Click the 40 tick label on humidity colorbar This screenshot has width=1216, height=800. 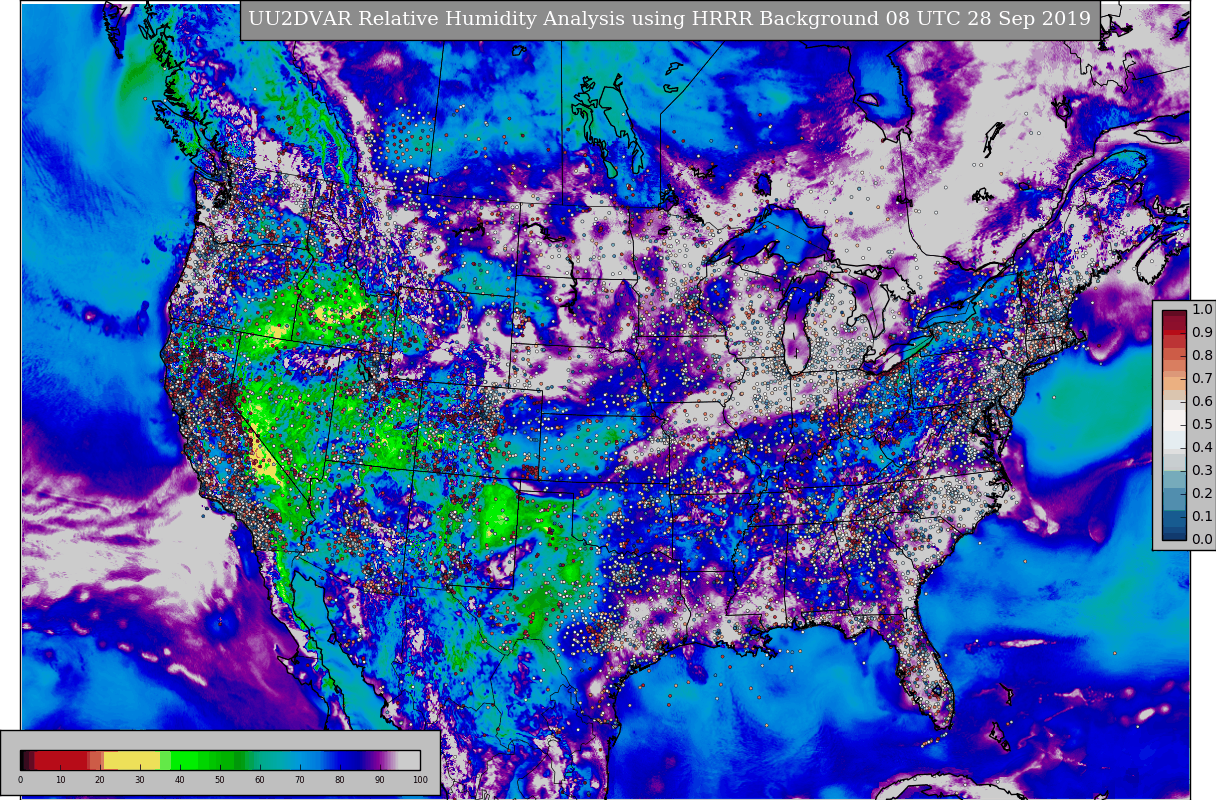(x=180, y=780)
